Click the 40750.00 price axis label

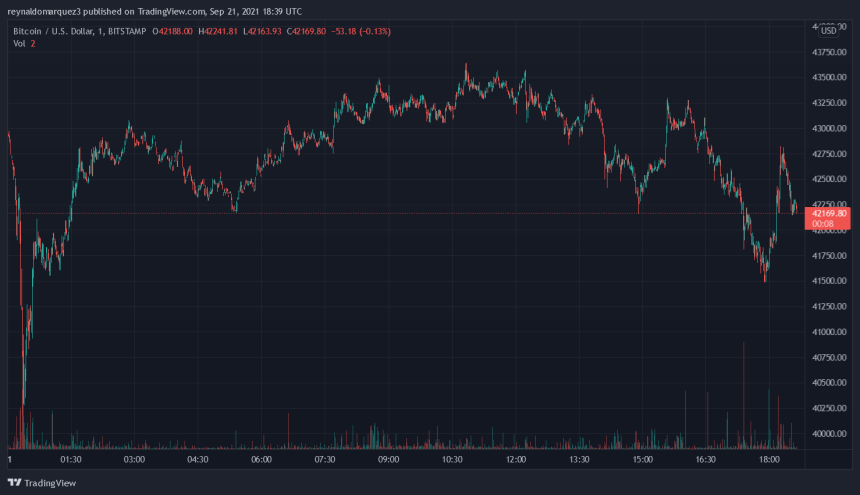(829, 357)
